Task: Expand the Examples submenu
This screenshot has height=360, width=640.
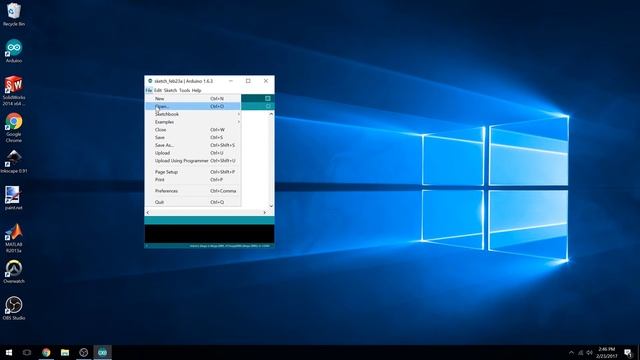Action: 193,122
